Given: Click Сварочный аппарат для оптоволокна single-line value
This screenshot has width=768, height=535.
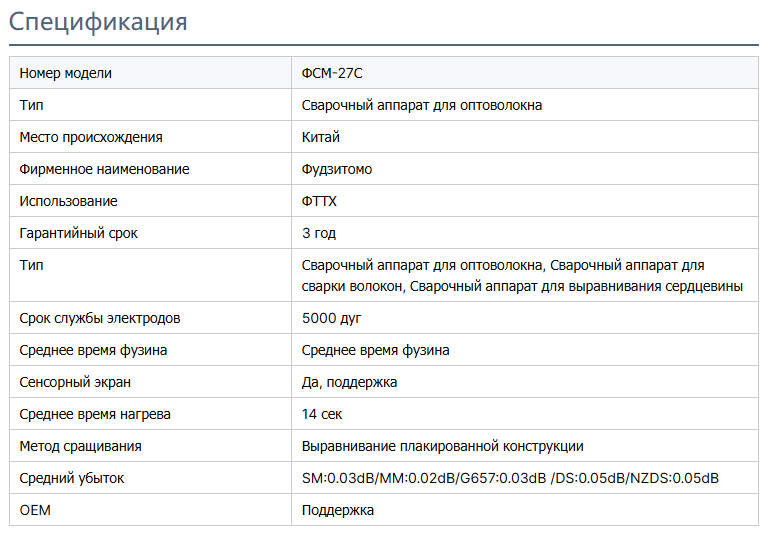Looking at the screenshot, I should pyautogui.click(x=422, y=105).
